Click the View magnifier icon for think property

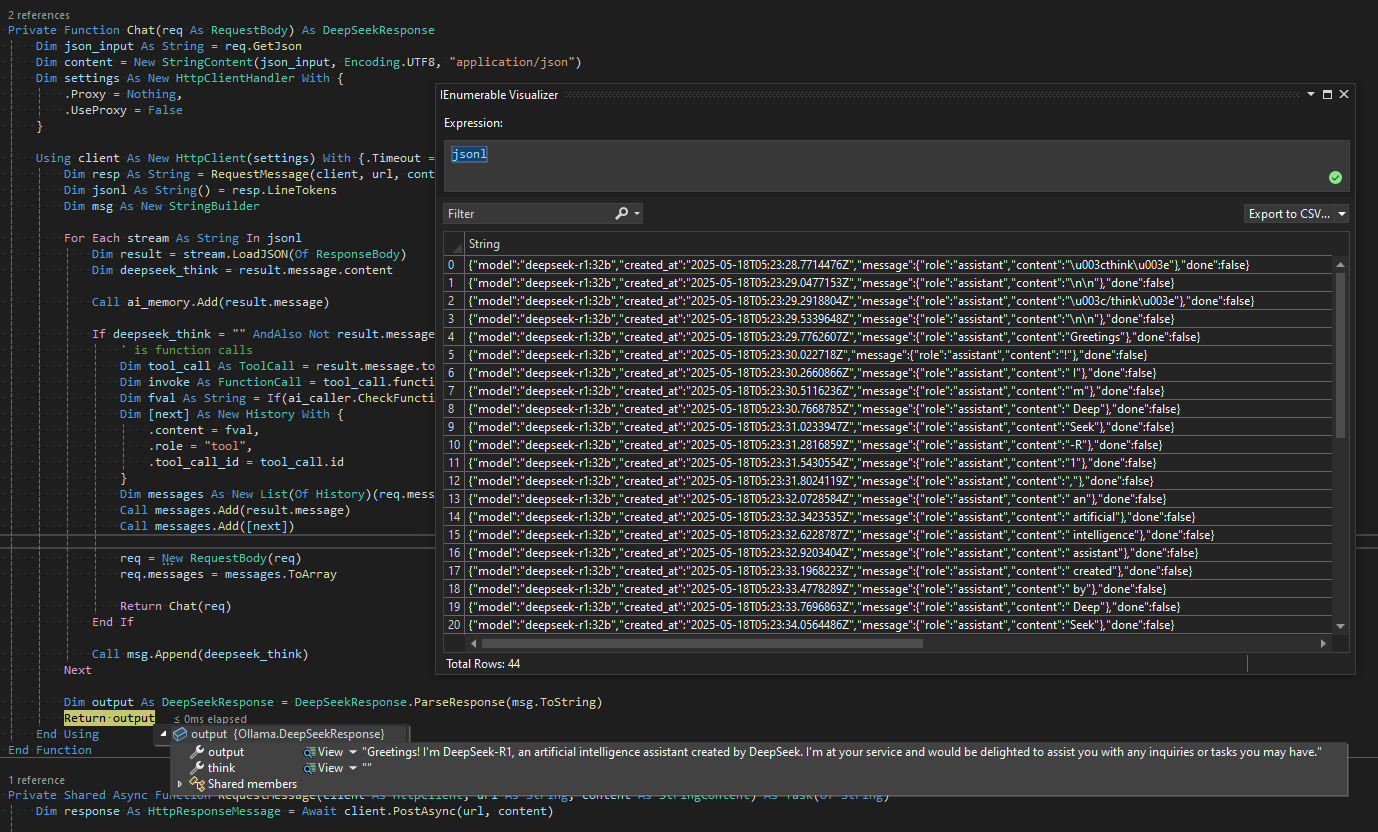[311, 768]
